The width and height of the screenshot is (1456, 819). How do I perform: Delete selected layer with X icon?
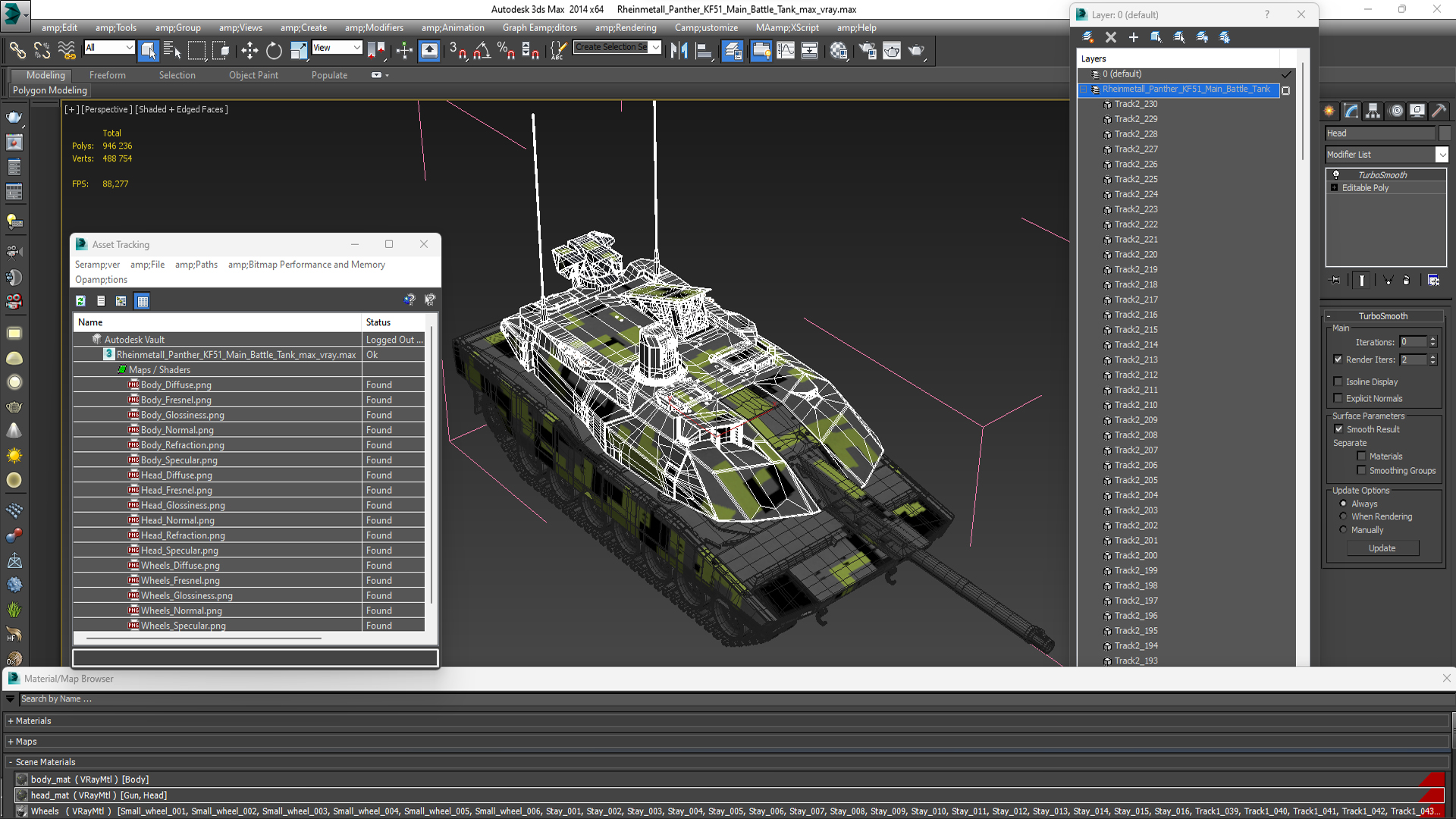pyautogui.click(x=1111, y=36)
